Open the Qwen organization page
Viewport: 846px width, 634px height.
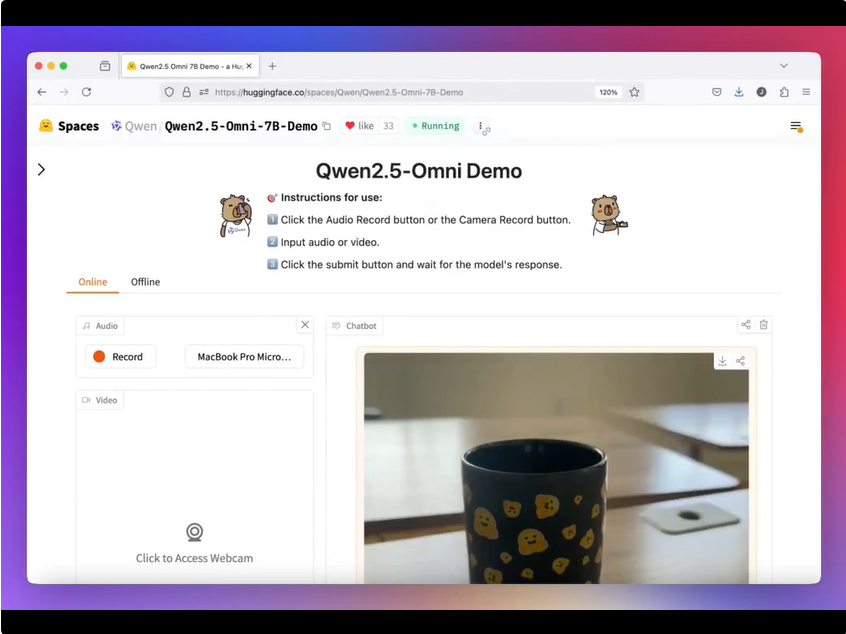[x=134, y=126]
